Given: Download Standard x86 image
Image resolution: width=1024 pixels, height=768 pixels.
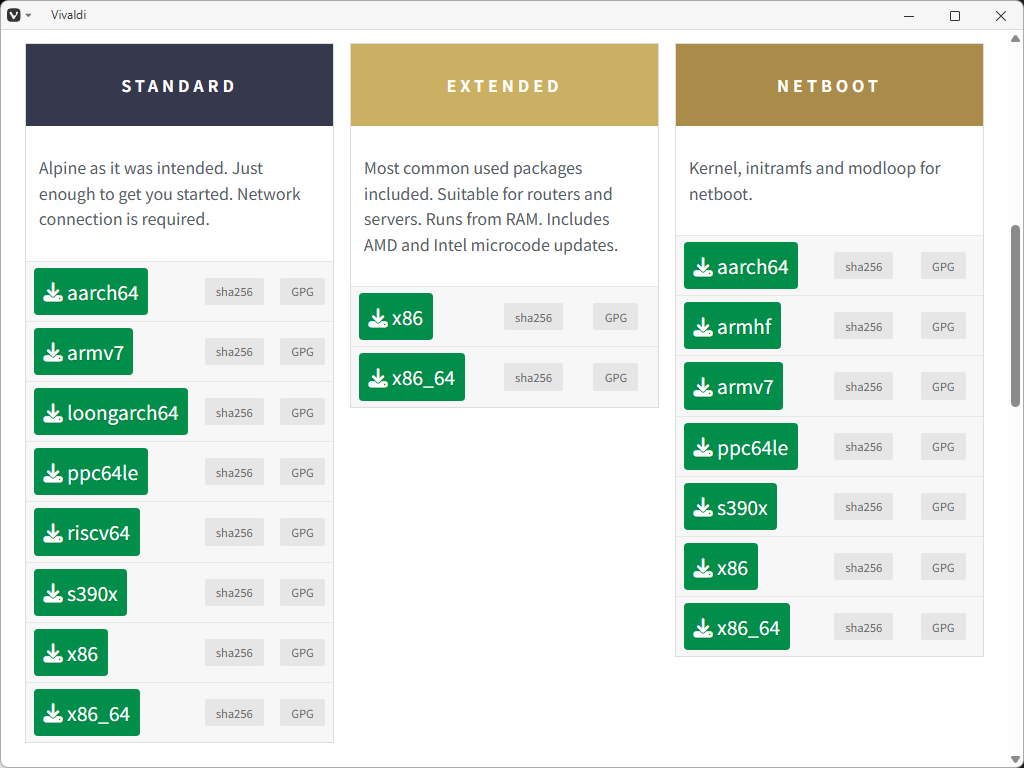Looking at the screenshot, I should (x=71, y=653).
